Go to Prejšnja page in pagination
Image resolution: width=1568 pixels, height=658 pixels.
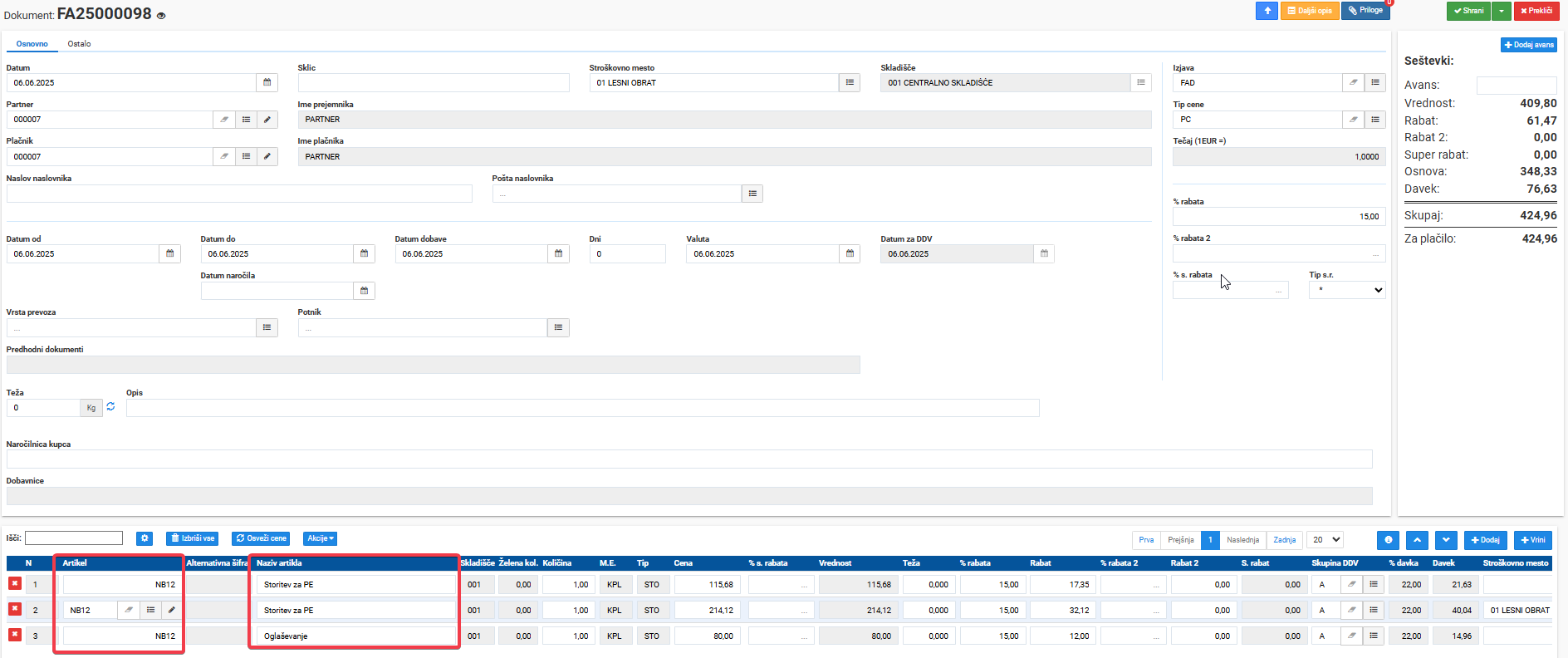pos(1181,540)
